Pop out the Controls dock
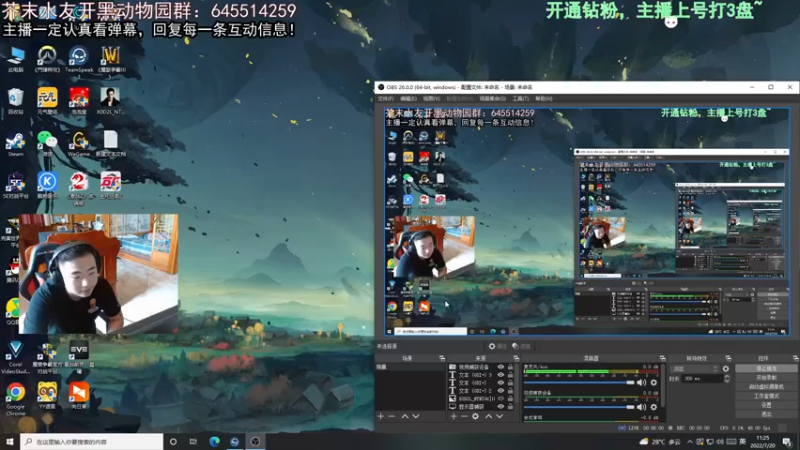Image resolution: width=800 pixels, height=450 pixels. point(795,359)
